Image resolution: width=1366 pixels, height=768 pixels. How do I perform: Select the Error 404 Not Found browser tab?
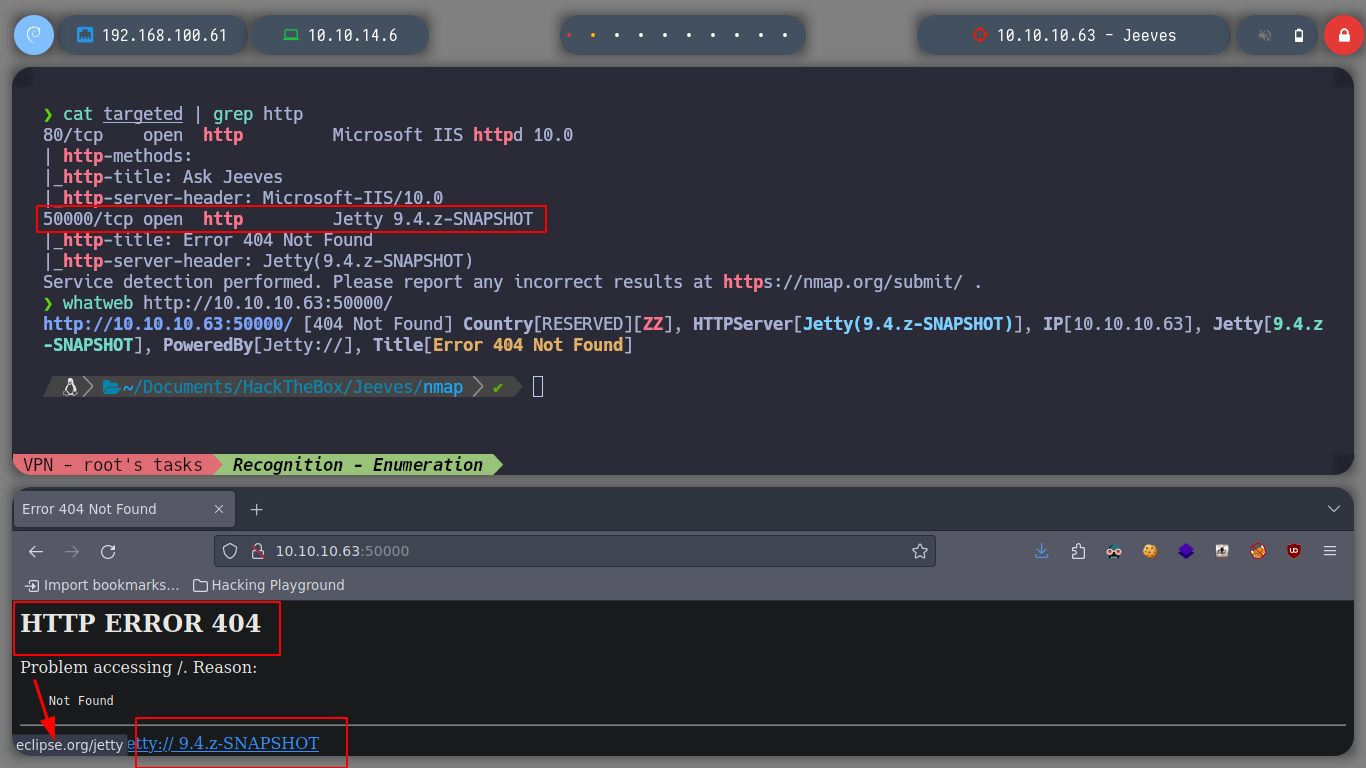click(123, 509)
